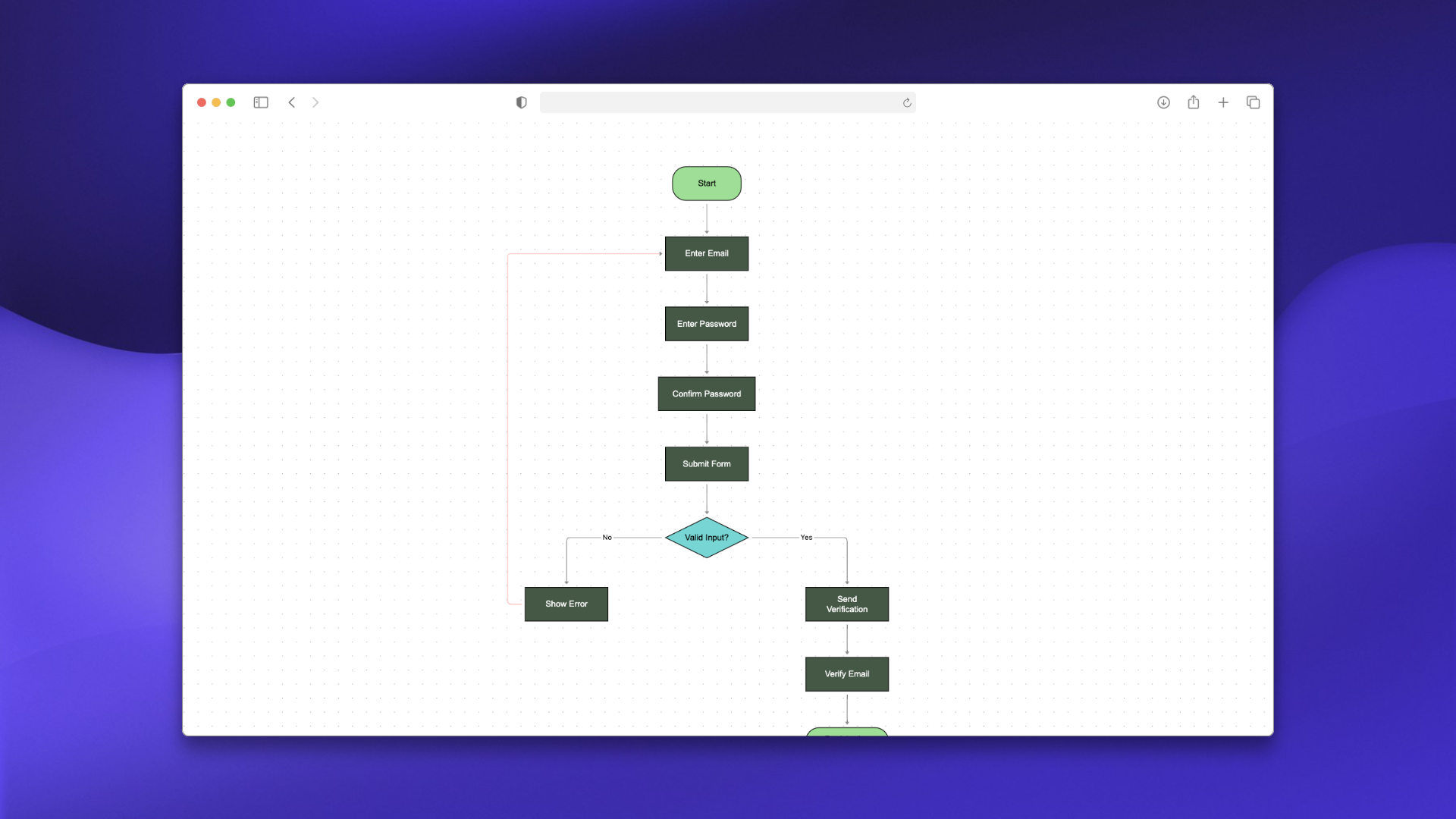Show the tab overview
1456x819 pixels.
(1253, 102)
